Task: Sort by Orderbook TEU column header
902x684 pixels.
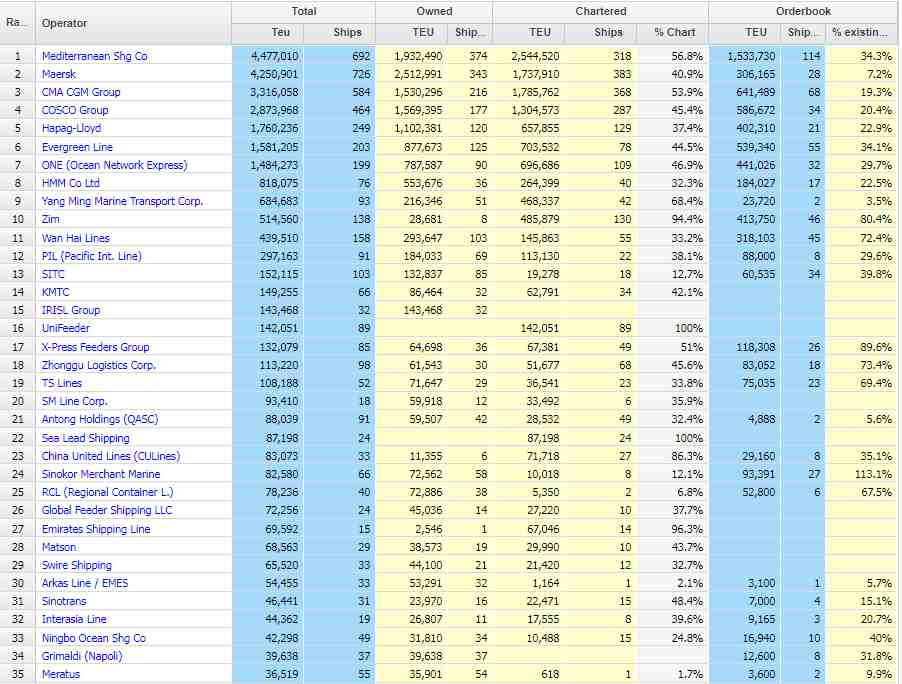Action: point(745,33)
